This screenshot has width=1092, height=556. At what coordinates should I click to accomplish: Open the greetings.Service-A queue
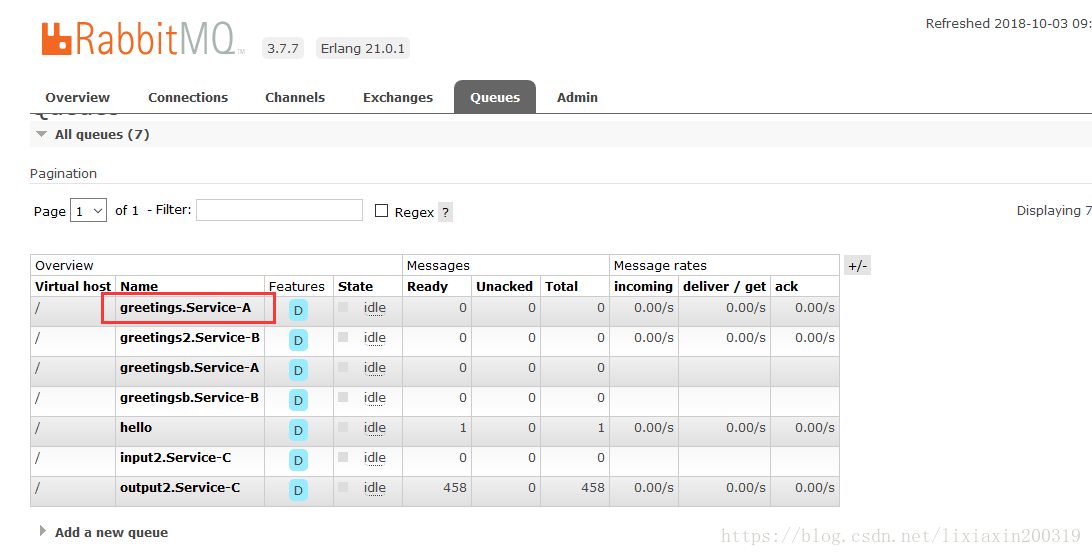coord(185,307)
